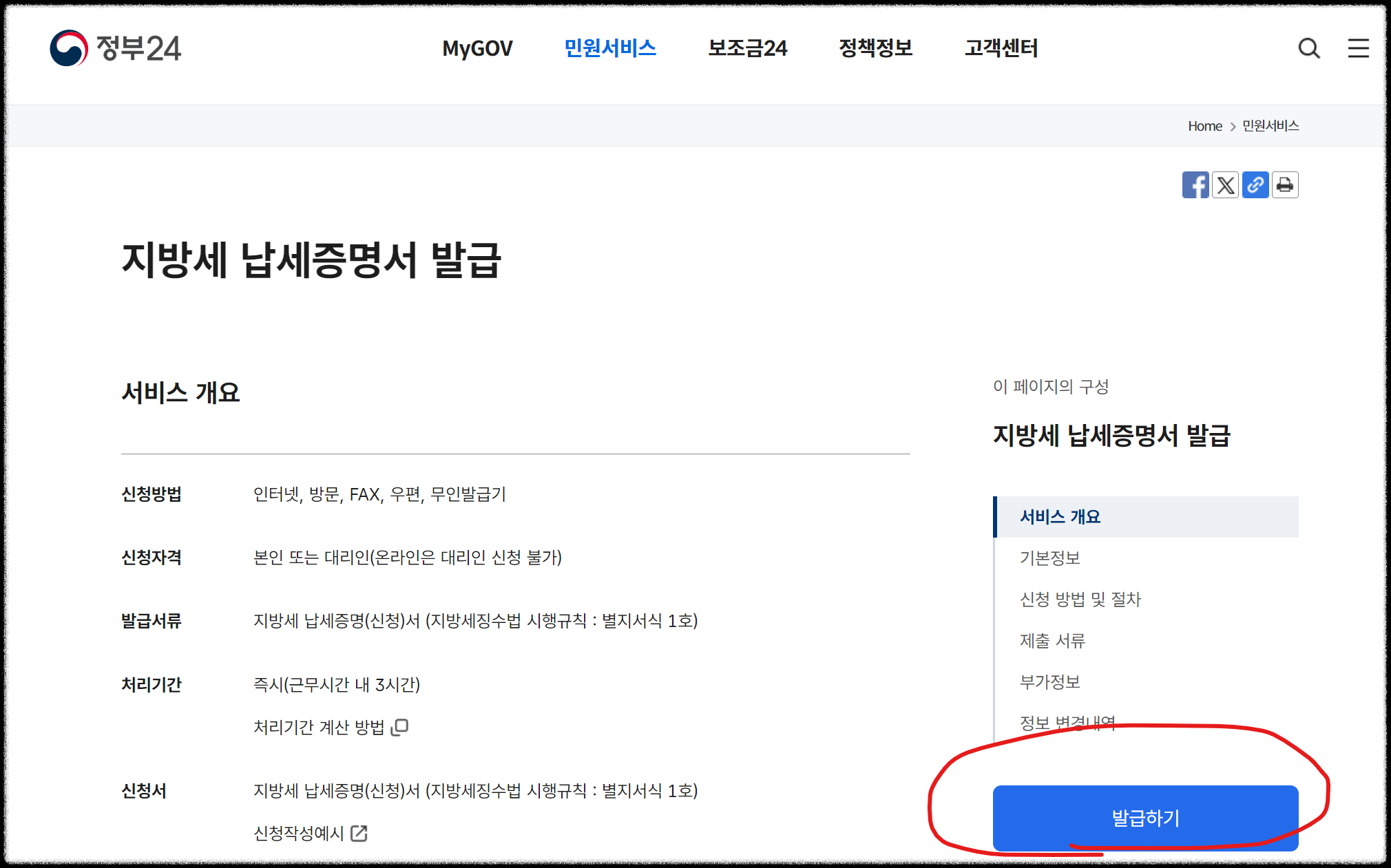Jump to 기본정보 section

1050,558
